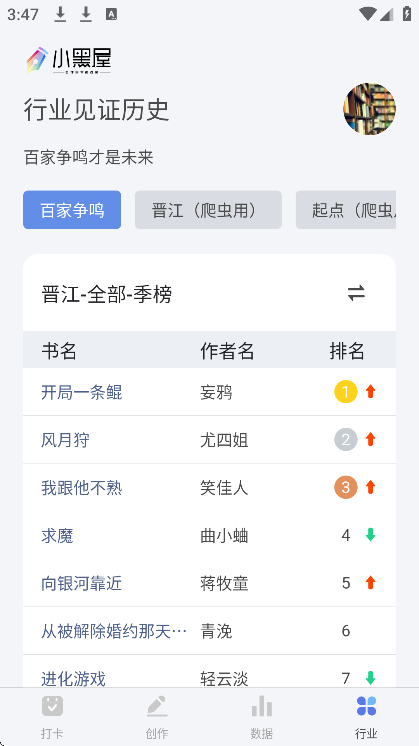Open book 开局一条鲲
The width and height of the screenshot is (419, 746).
82,393
